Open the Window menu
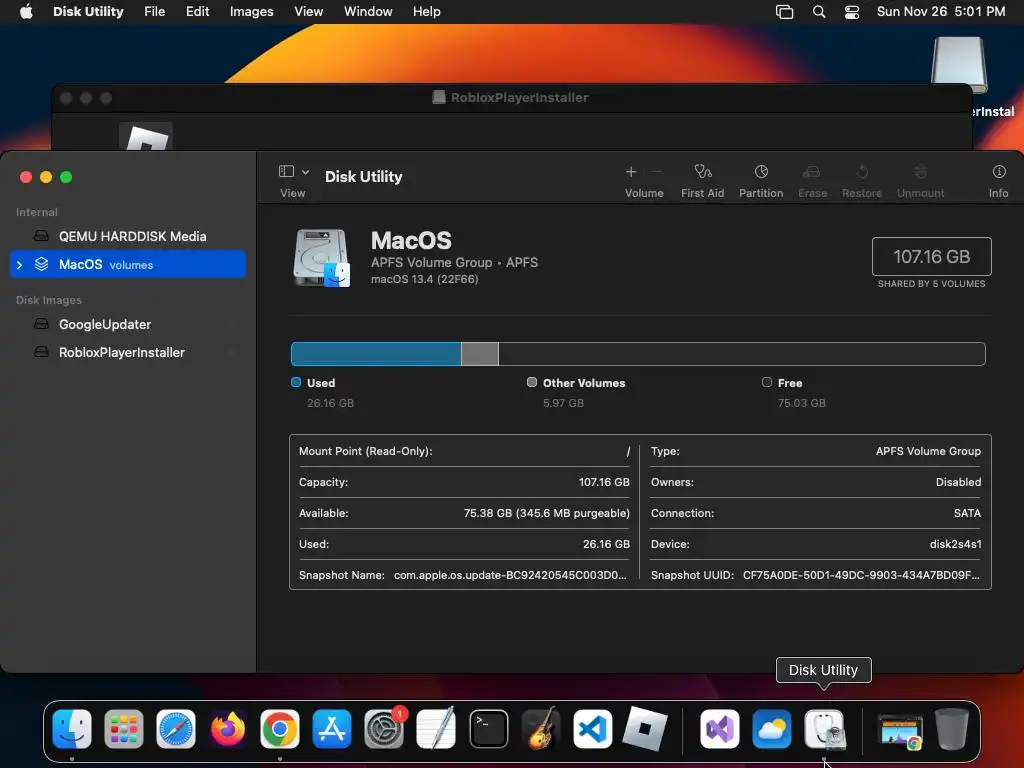 [368, 12]
